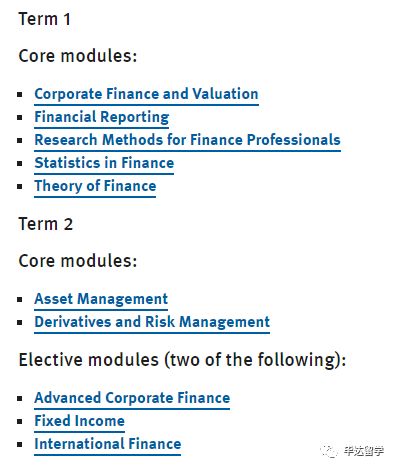
Task: Open the Fixed Income elective link
Action: point(79,421)
